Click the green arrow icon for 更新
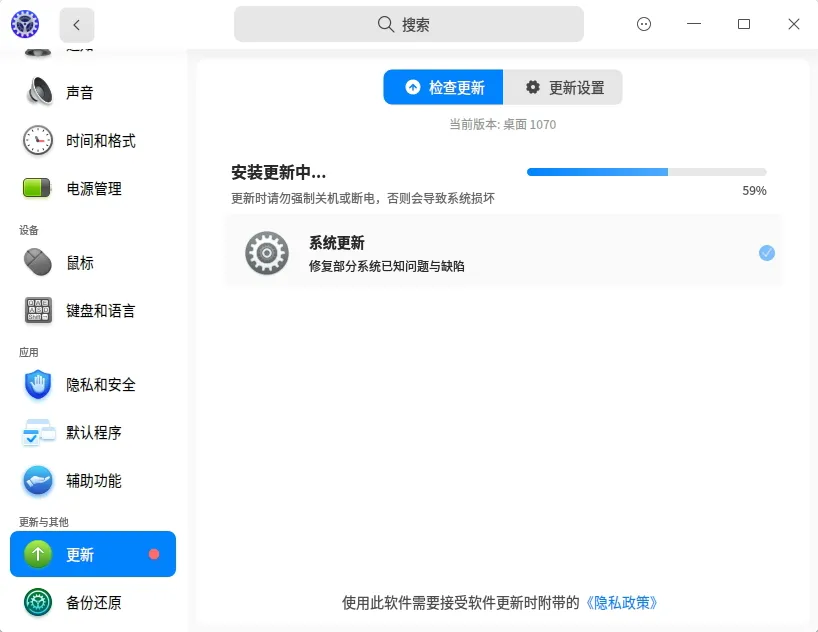 coord(38,554)
